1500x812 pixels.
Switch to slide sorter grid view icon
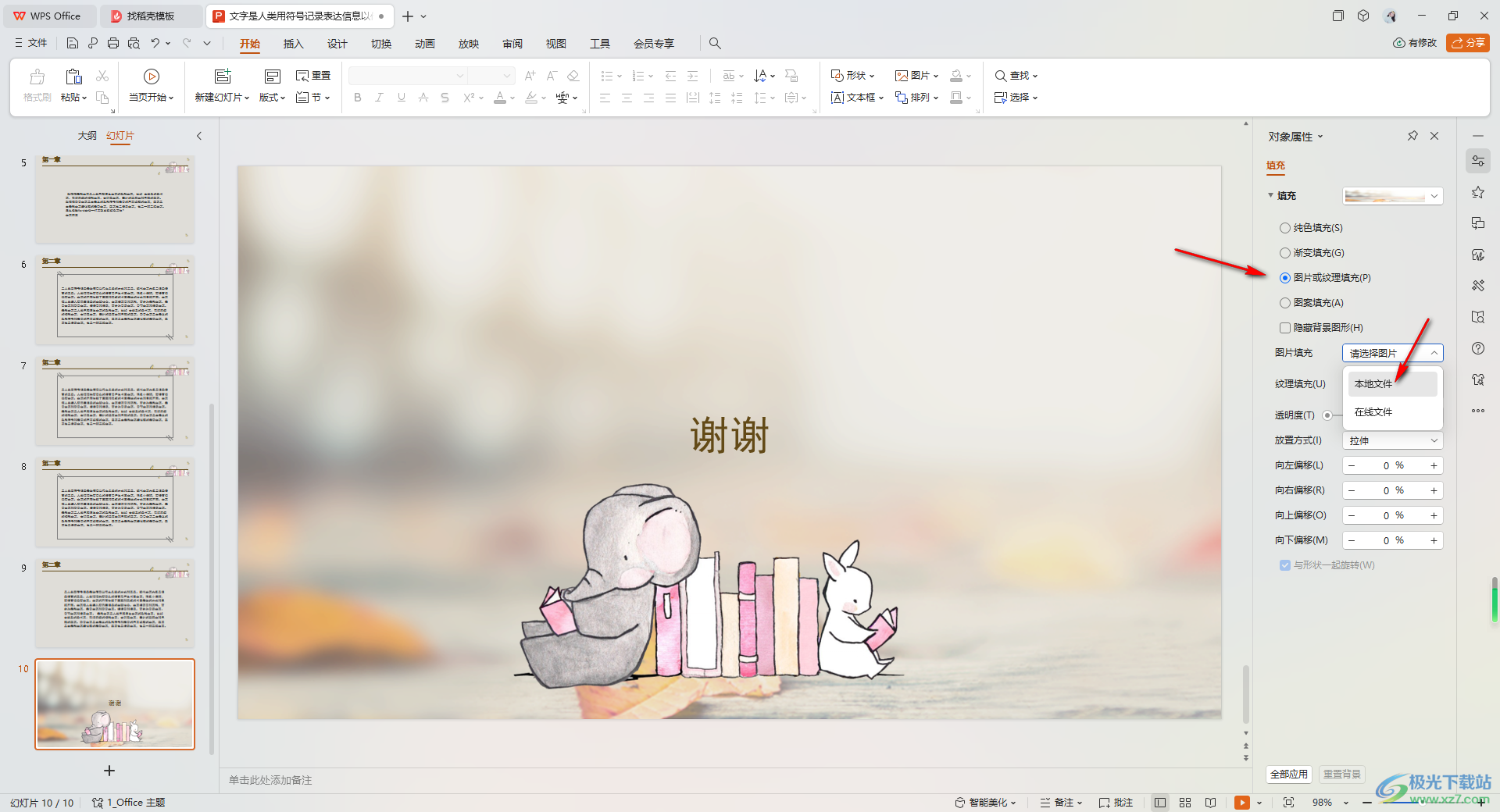pos(1185,803)
